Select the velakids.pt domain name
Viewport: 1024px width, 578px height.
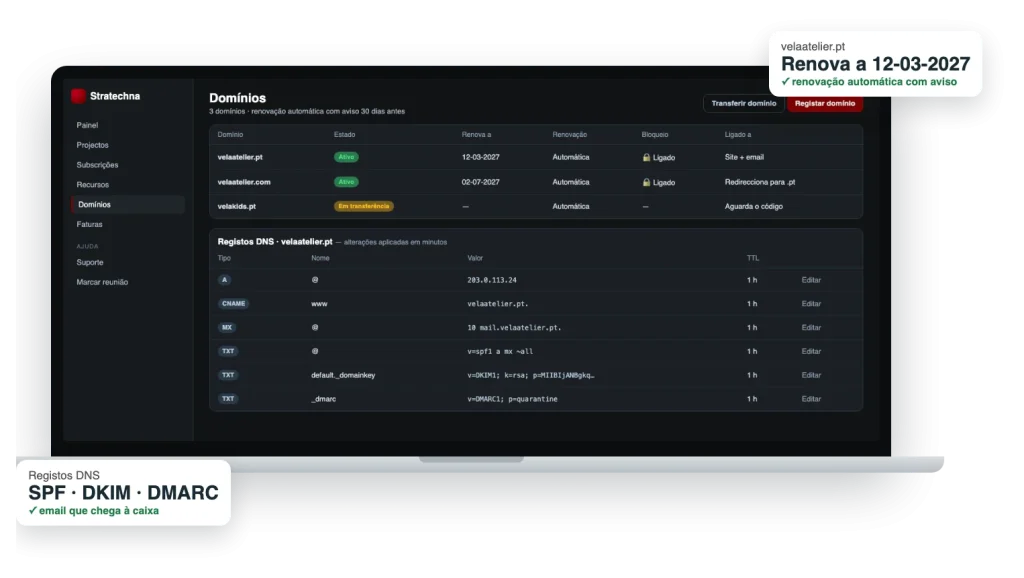[236, 206]
